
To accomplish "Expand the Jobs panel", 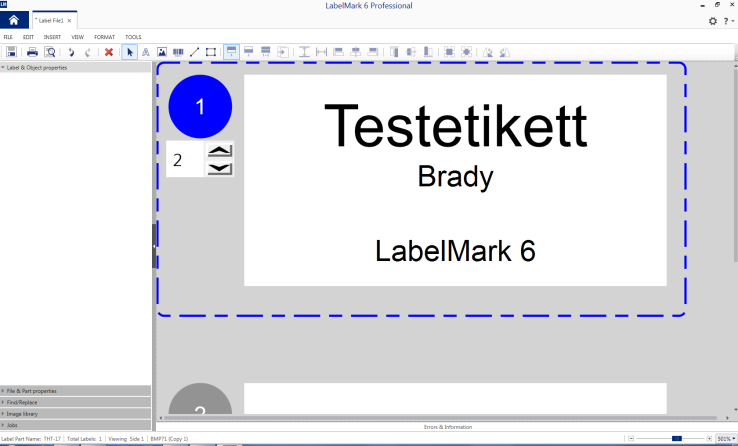I will (x=75, y=425).
